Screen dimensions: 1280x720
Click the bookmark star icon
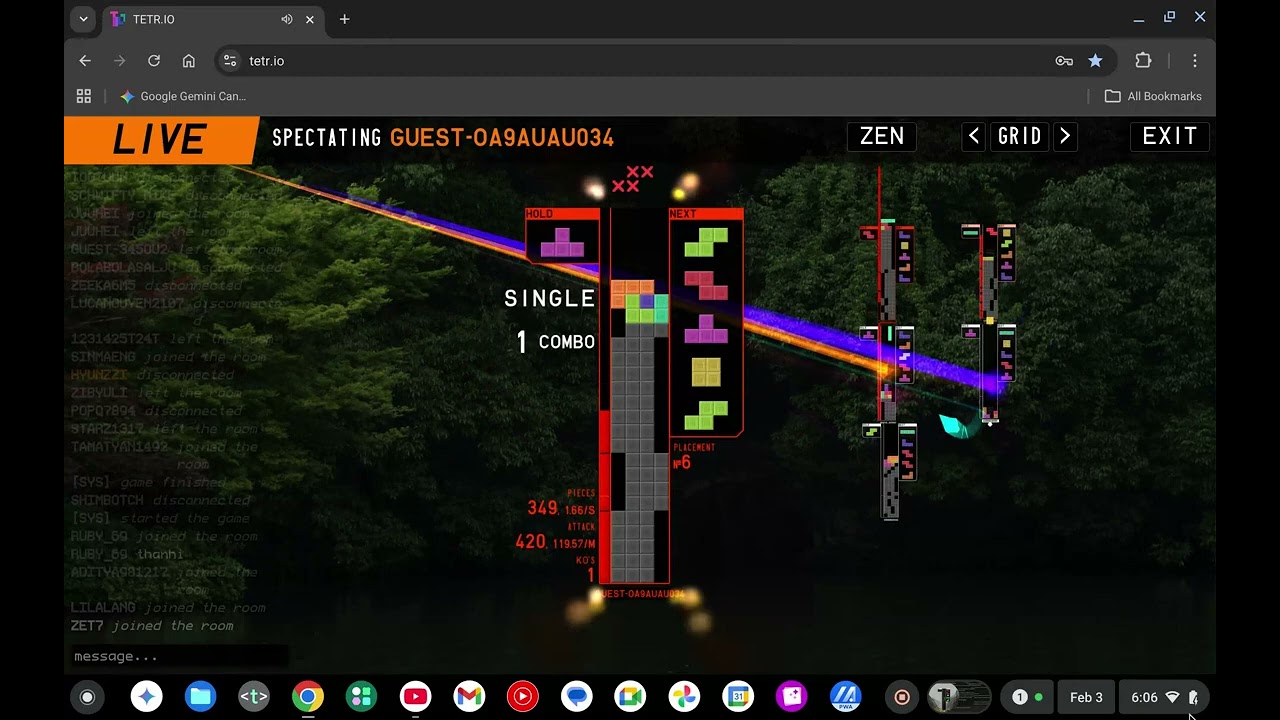(1095, 61)
